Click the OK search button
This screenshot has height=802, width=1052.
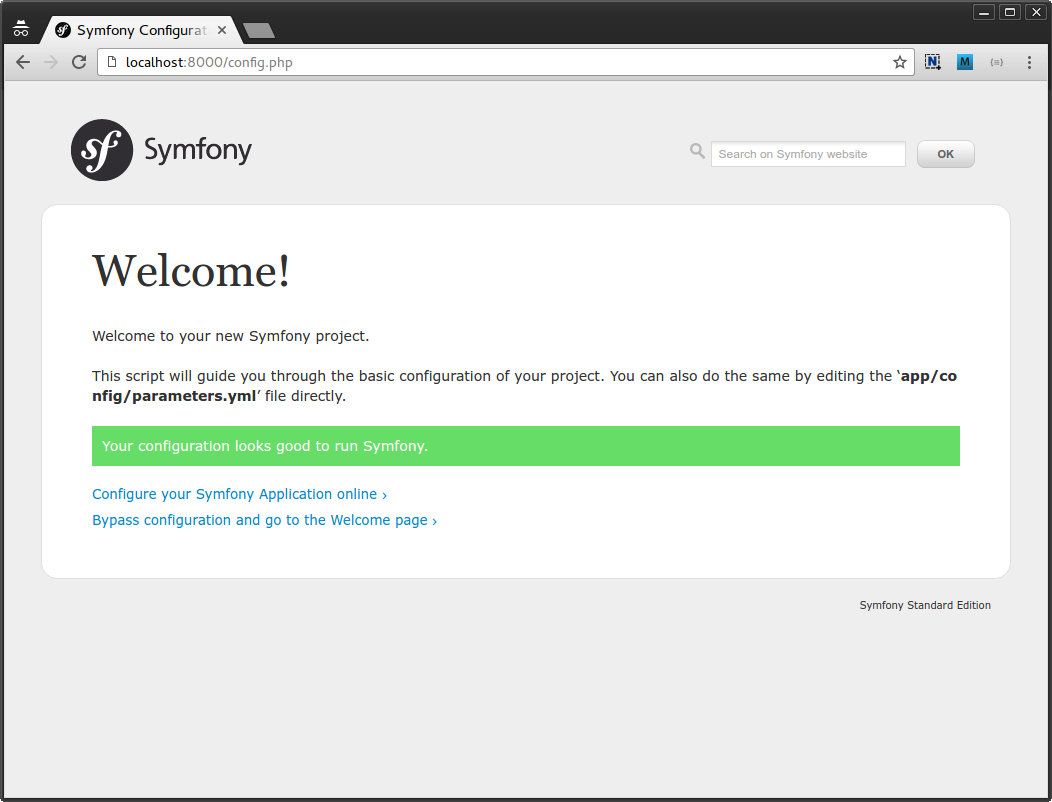[x=945, y=154]
